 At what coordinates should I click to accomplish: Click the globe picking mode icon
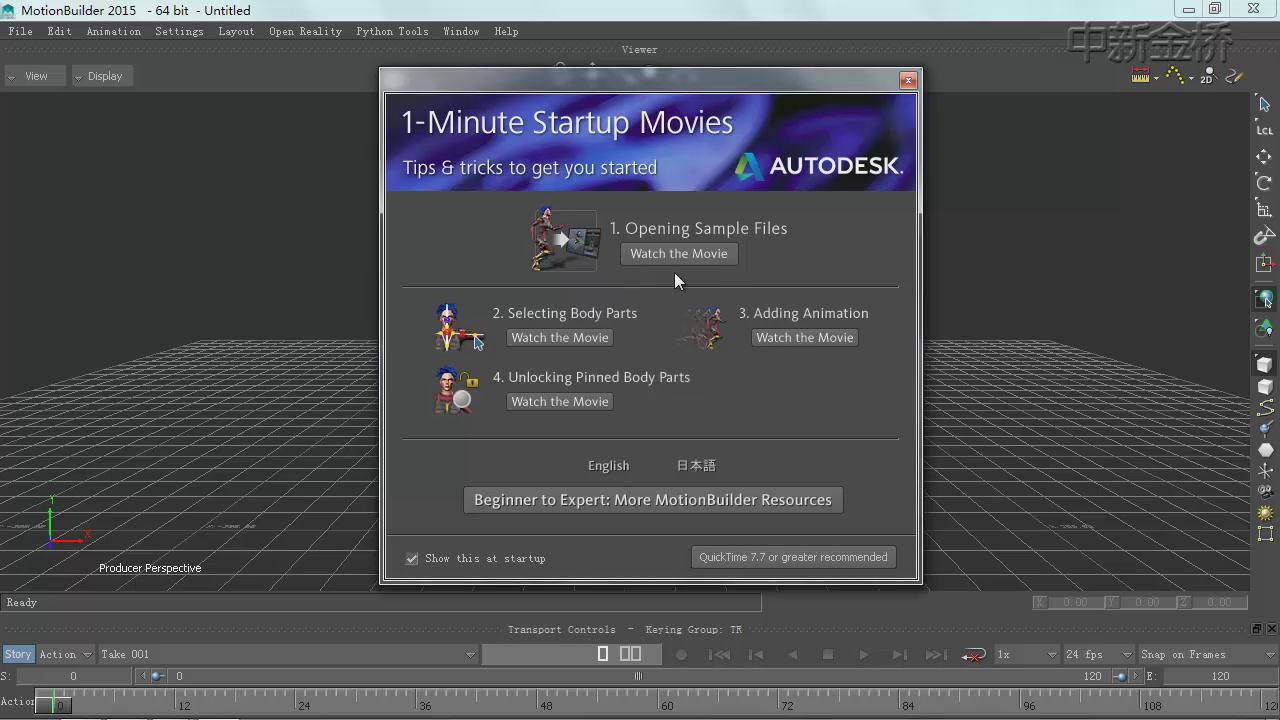tap(1264, 299)
